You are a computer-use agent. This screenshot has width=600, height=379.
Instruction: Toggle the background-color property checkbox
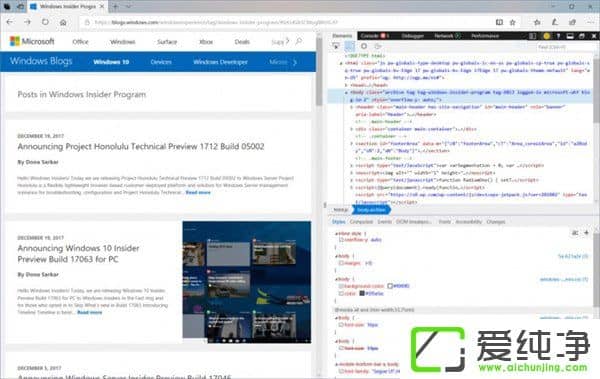tap(341, 286)
